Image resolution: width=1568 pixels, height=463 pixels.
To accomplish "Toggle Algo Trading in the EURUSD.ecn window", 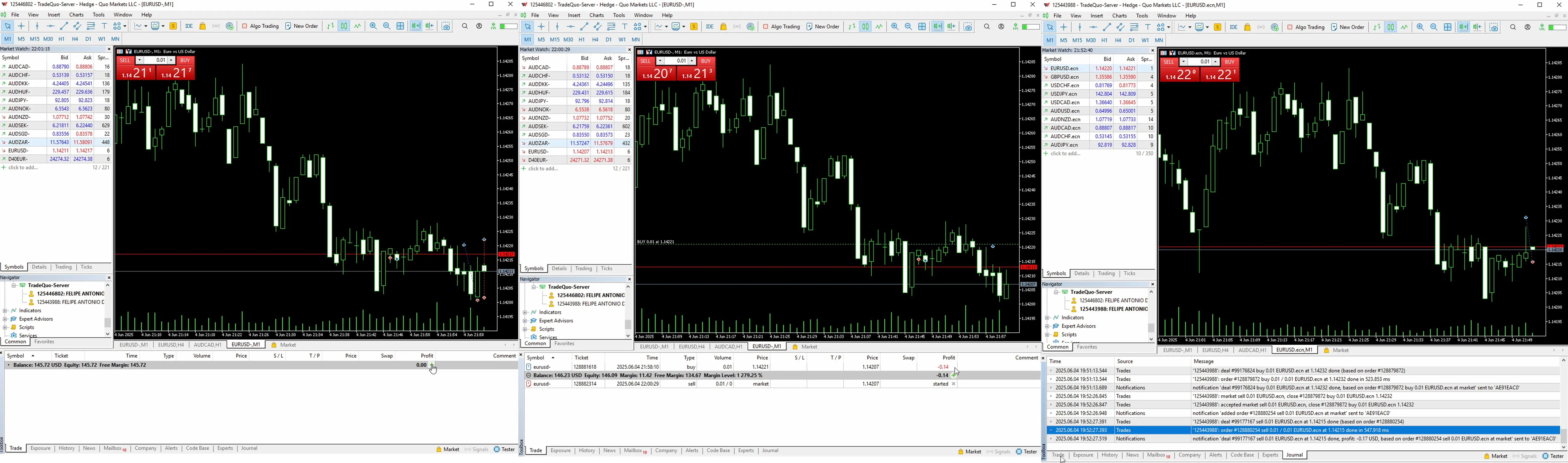I will pos(1306,27).
